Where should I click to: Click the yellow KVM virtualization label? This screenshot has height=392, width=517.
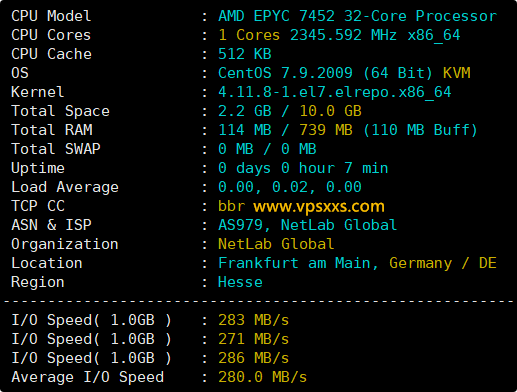[x=457, y=73]
